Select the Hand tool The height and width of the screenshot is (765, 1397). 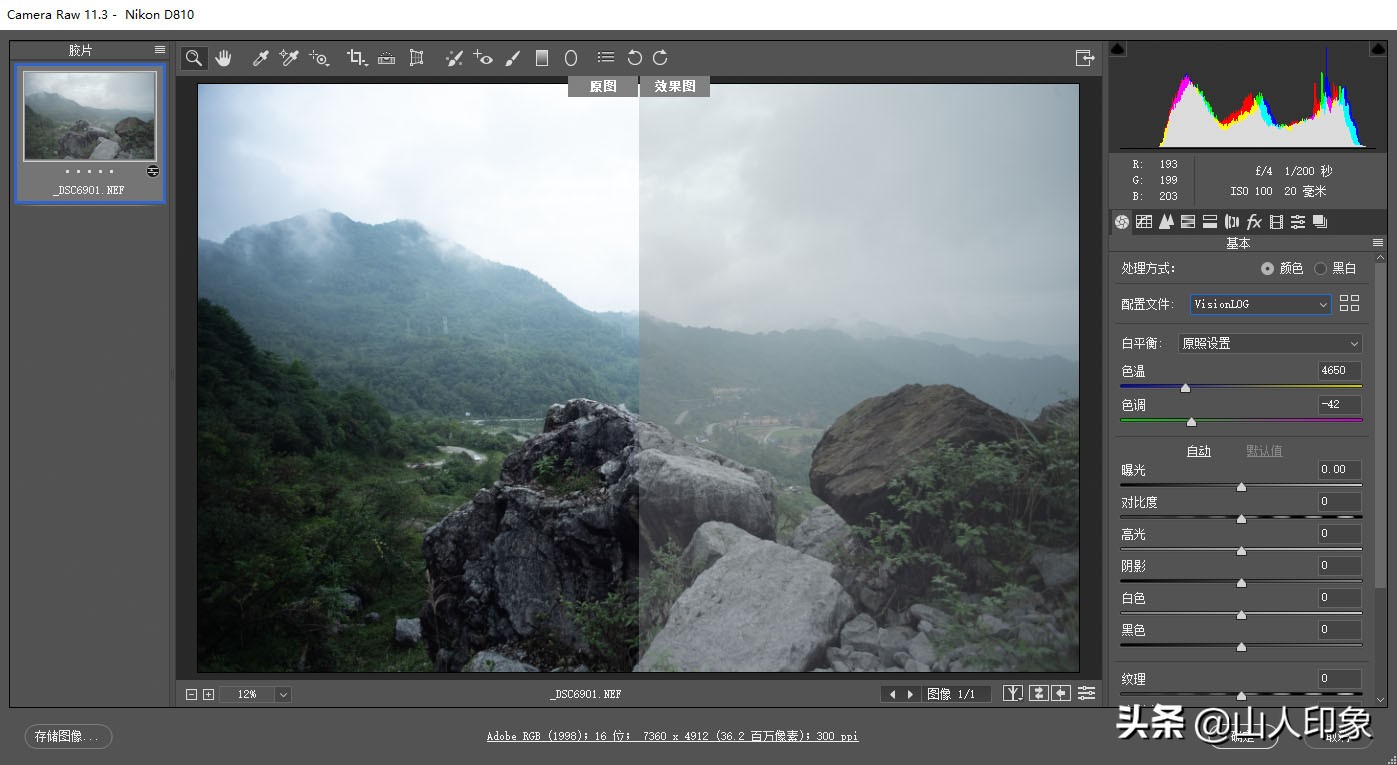[223, 58]
